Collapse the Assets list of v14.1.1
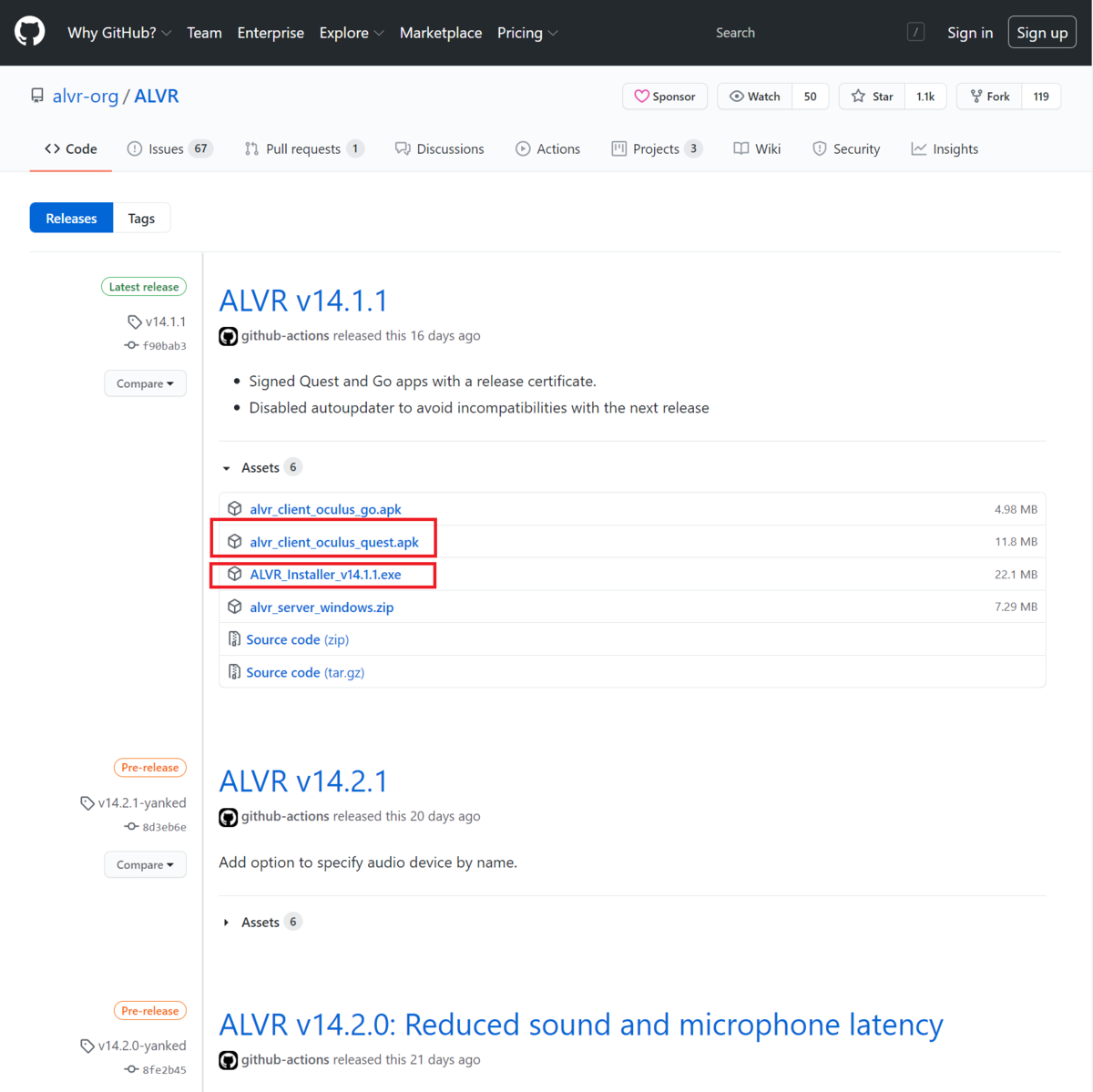The width and height of the screenshot is (1093, 1092). pyautogui.click(x=260, y=467)
